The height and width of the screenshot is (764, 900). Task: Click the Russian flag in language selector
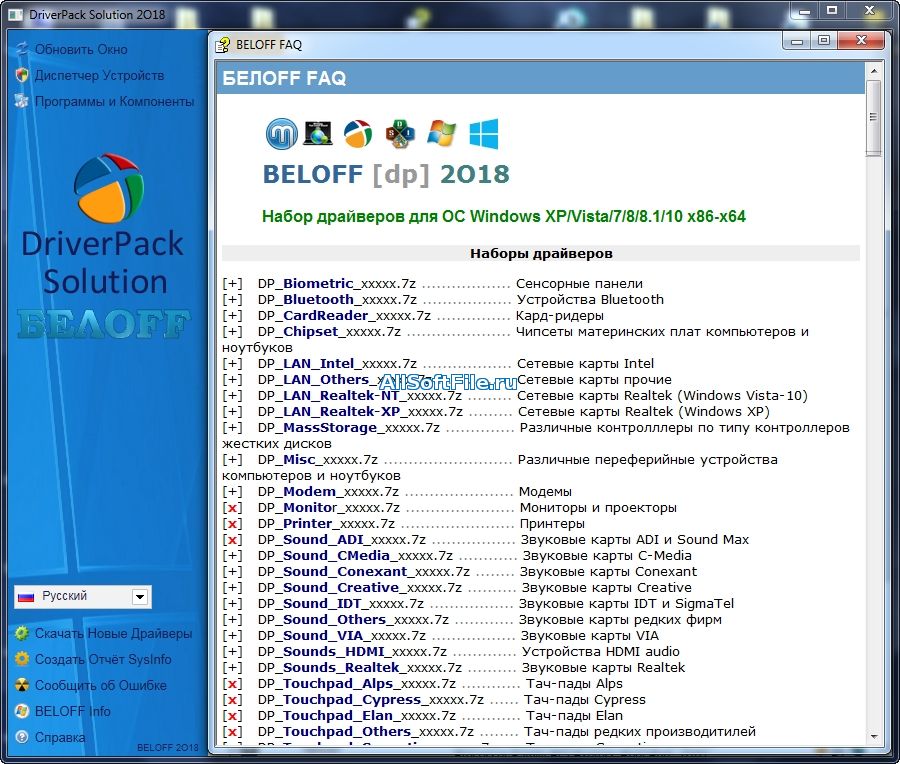[x=26, y=597]
